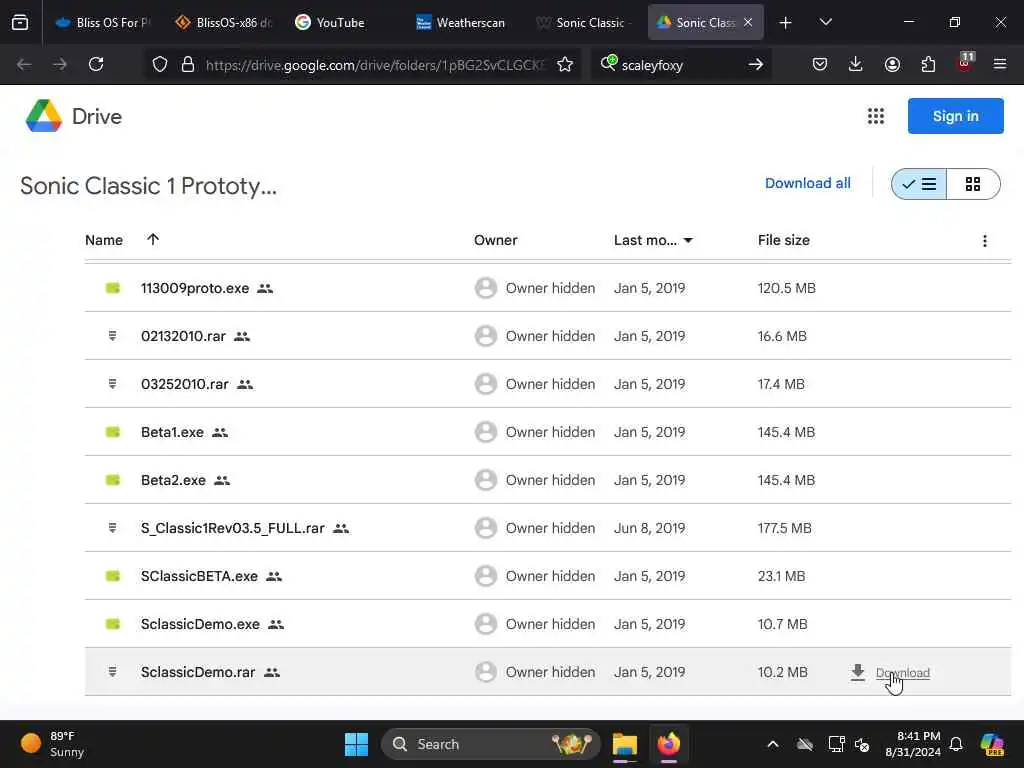The height and width of the screenshot is (768, 1024).
Task: Open the Google apps grid icon
Action: point(875,116)
